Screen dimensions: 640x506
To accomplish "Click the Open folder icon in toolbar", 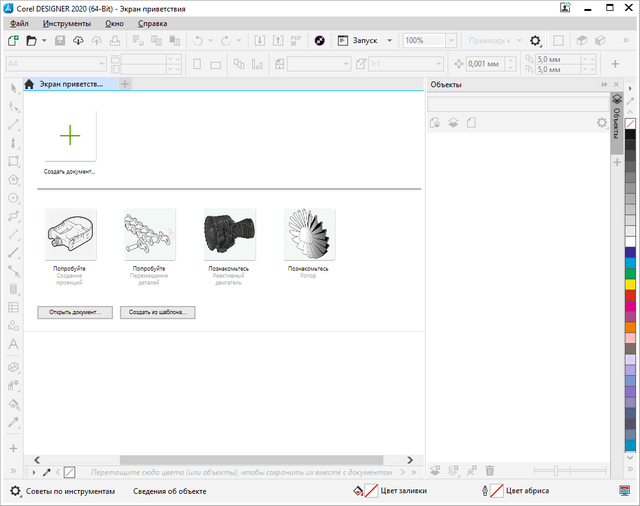I will pyautogui.click(x=31, y=41).
